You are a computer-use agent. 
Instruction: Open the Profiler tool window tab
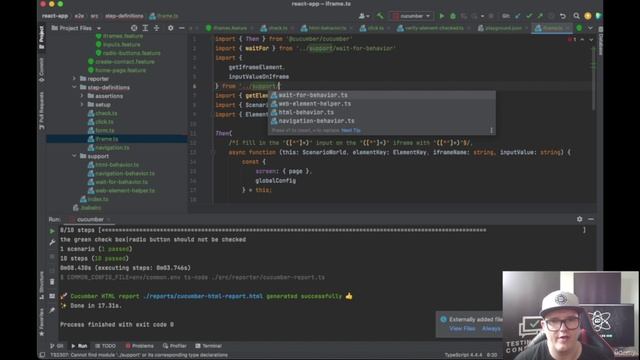point(174,346)
